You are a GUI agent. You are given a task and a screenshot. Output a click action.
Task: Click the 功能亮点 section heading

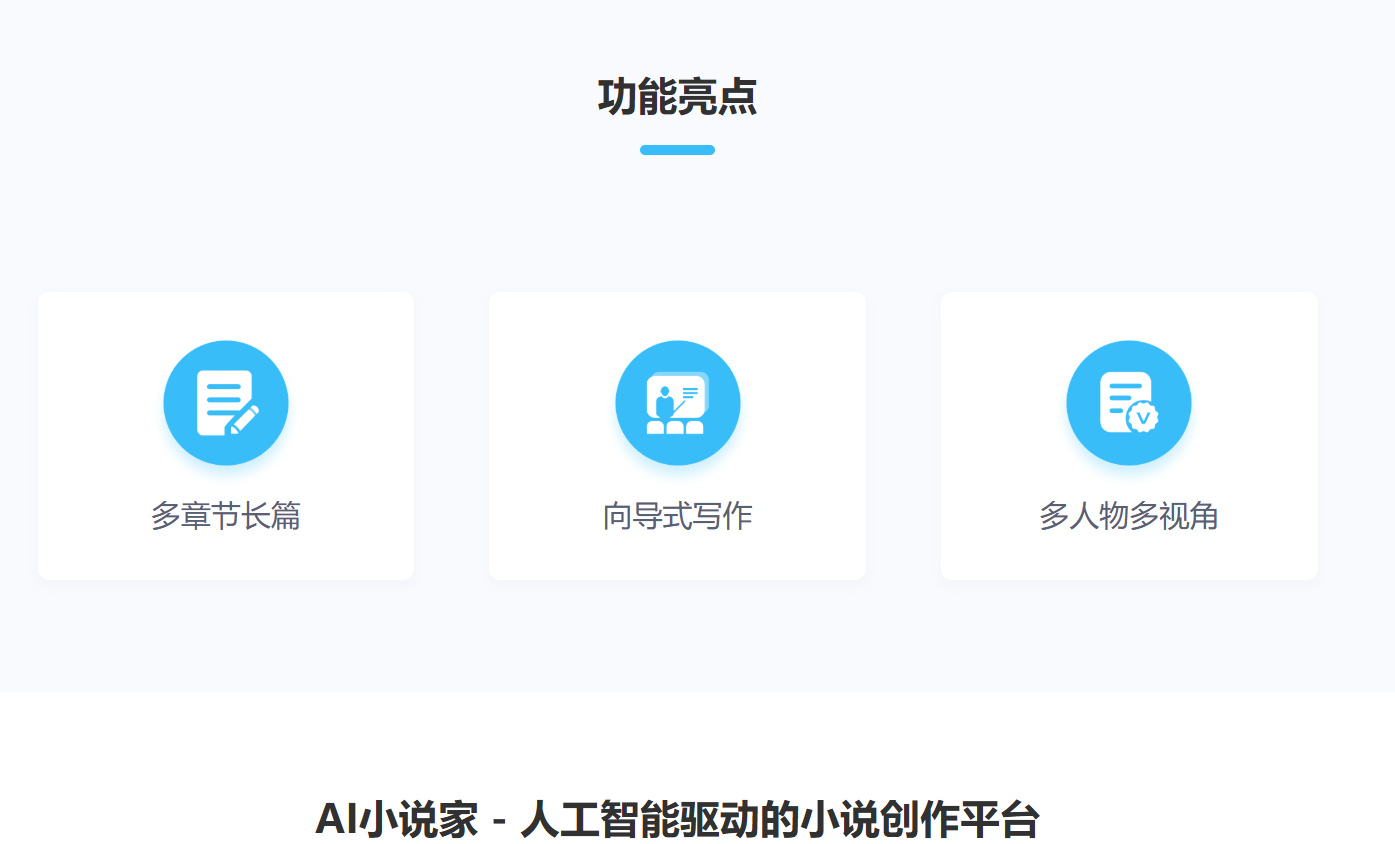(x=677, y=97)
